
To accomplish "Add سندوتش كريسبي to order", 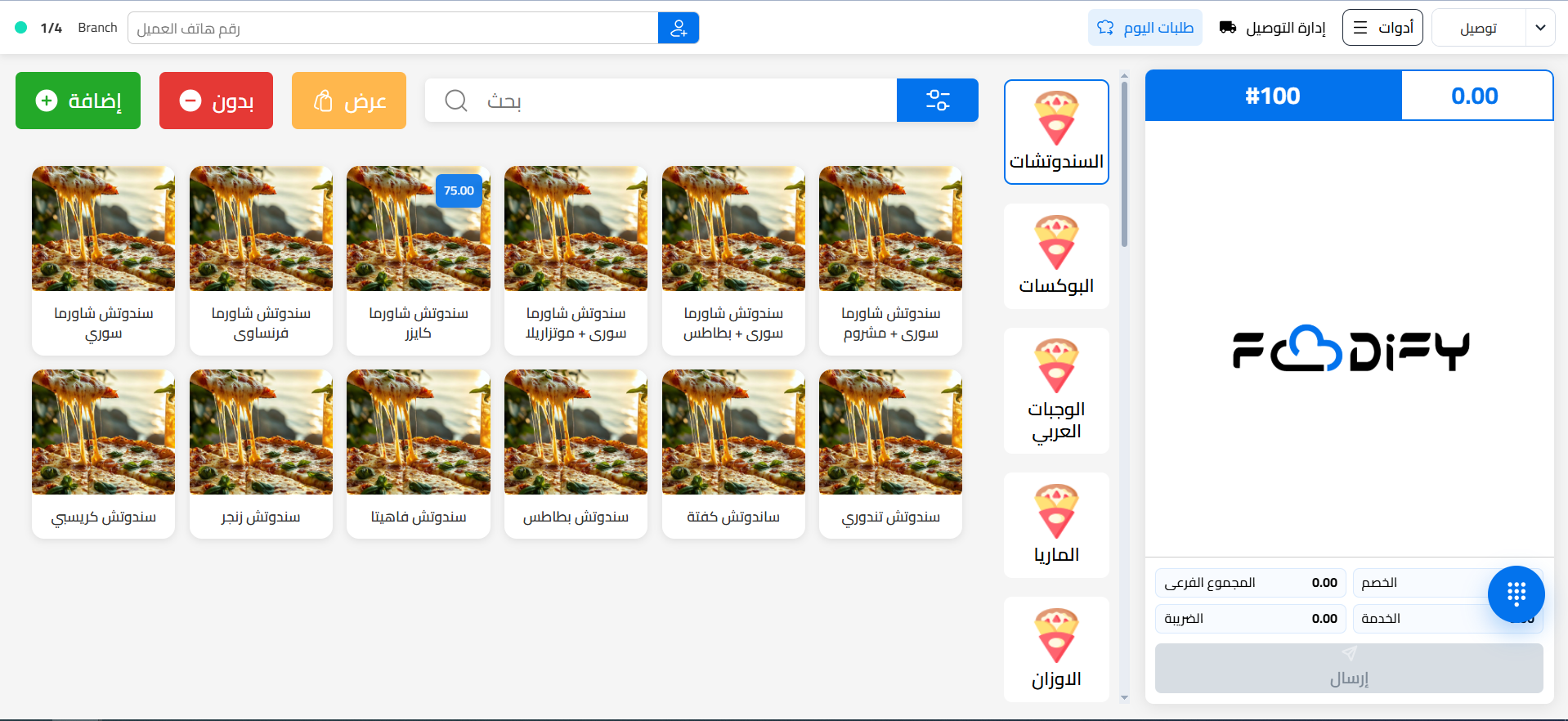I will (103, 454).
